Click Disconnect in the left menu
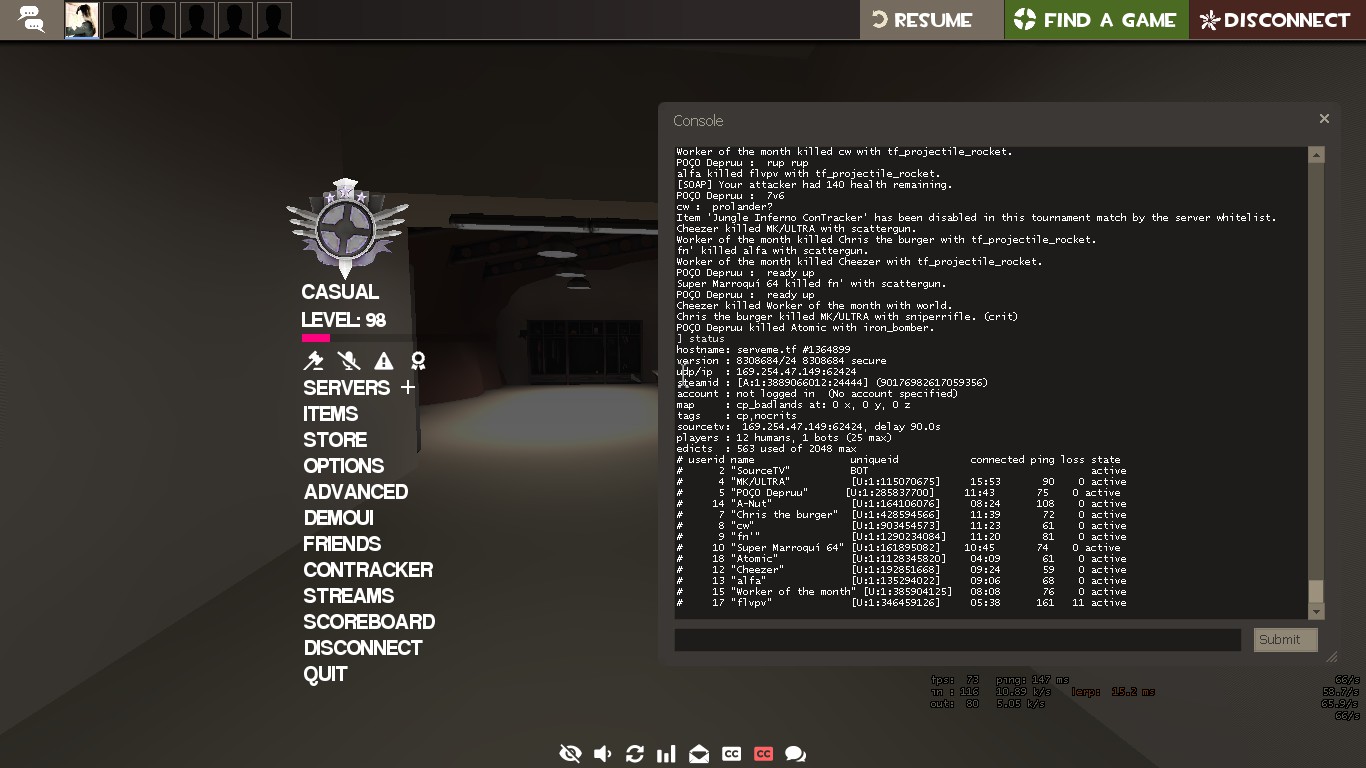This screenshot has height=768, width=1366. [363, 648]
